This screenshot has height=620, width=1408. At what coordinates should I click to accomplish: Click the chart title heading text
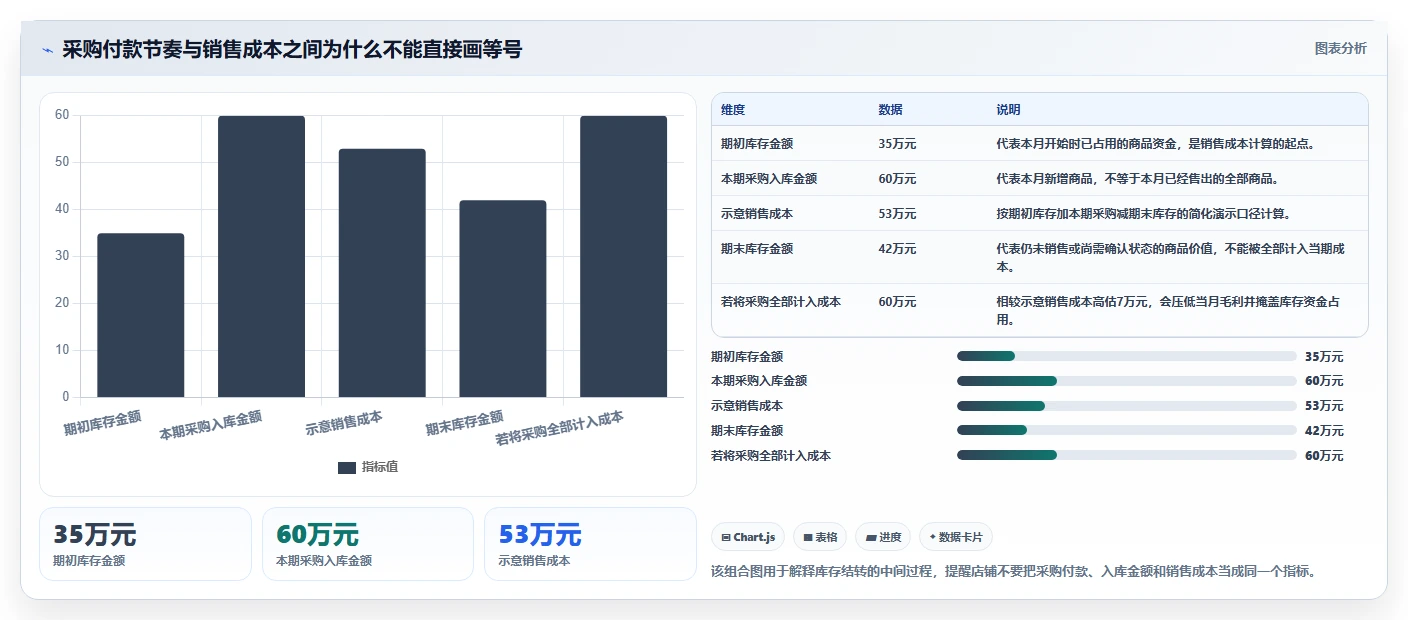click(x=292, y=50)
